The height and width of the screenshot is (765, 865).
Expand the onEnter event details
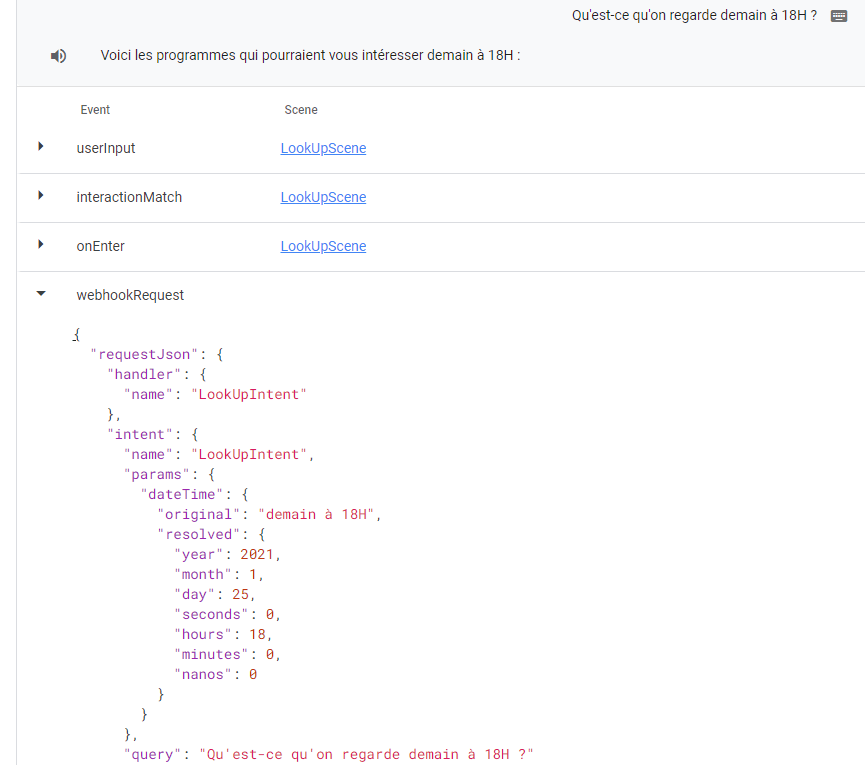tap(41, 245)
